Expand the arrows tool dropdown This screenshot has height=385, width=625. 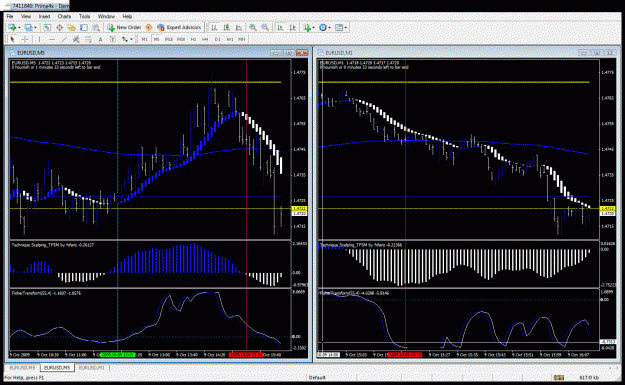[x=131, y=39]
